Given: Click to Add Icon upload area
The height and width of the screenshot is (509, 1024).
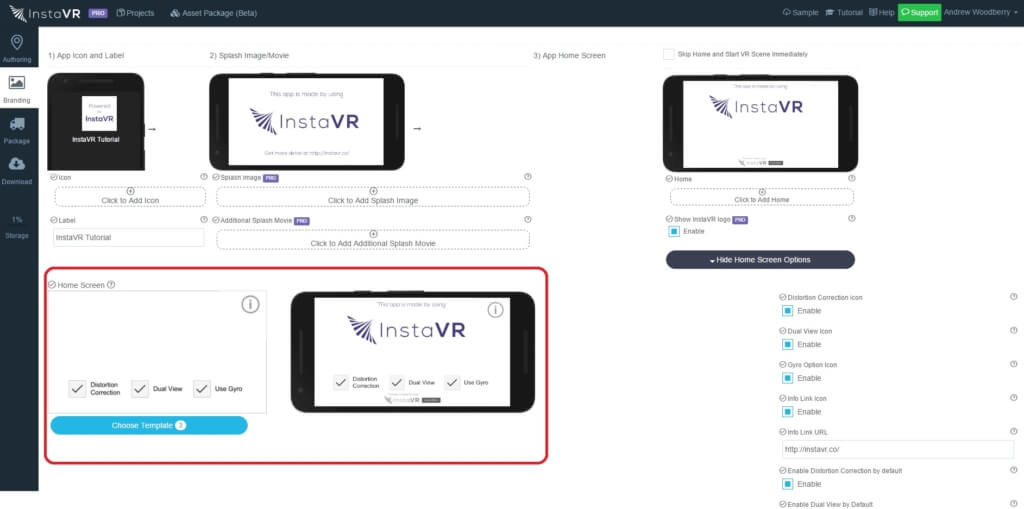Looking at the screenshot, I should pos(130,197).
